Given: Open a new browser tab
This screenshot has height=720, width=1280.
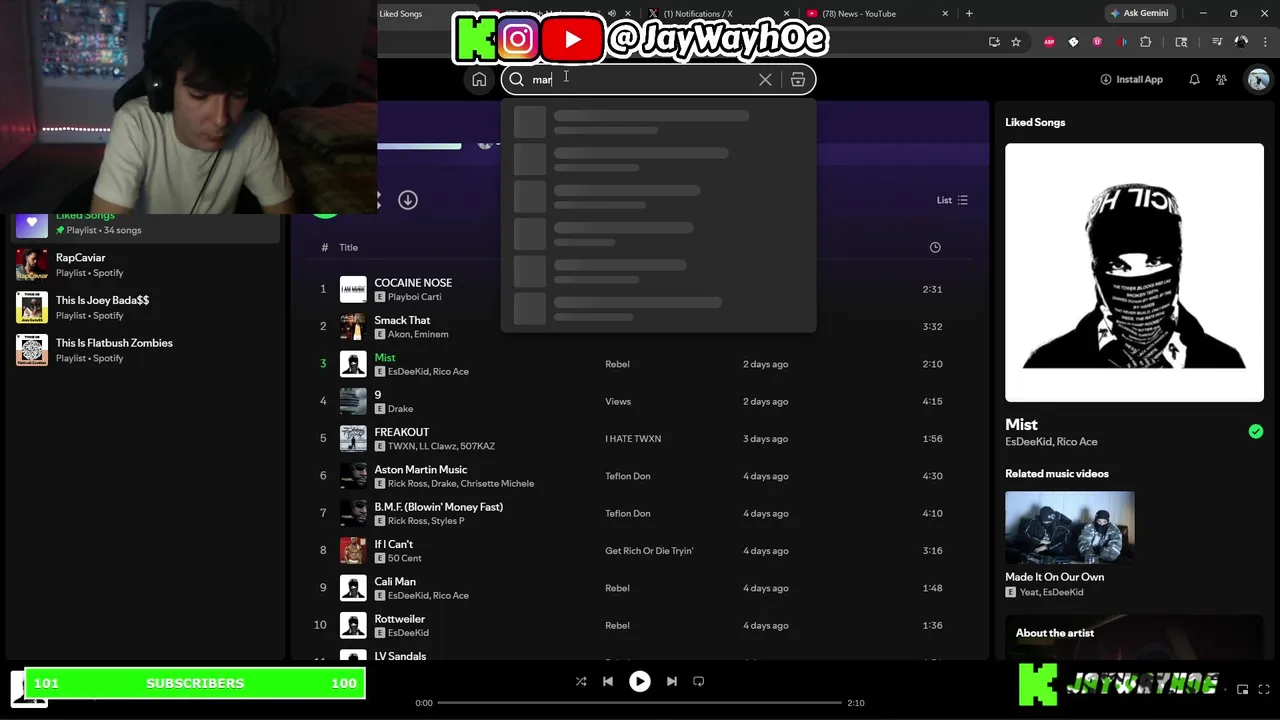Looking at the screenshot, I should pos(969,14).
